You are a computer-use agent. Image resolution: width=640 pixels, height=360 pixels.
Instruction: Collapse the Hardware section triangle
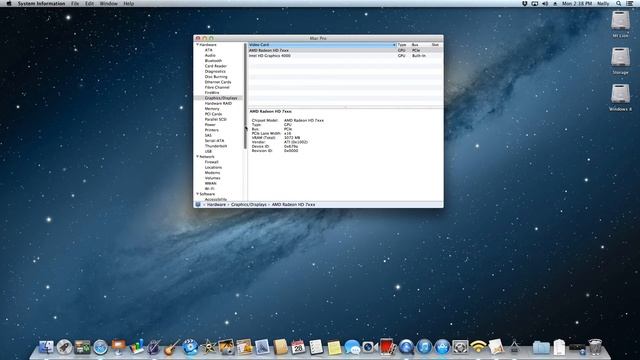(198, 44)
